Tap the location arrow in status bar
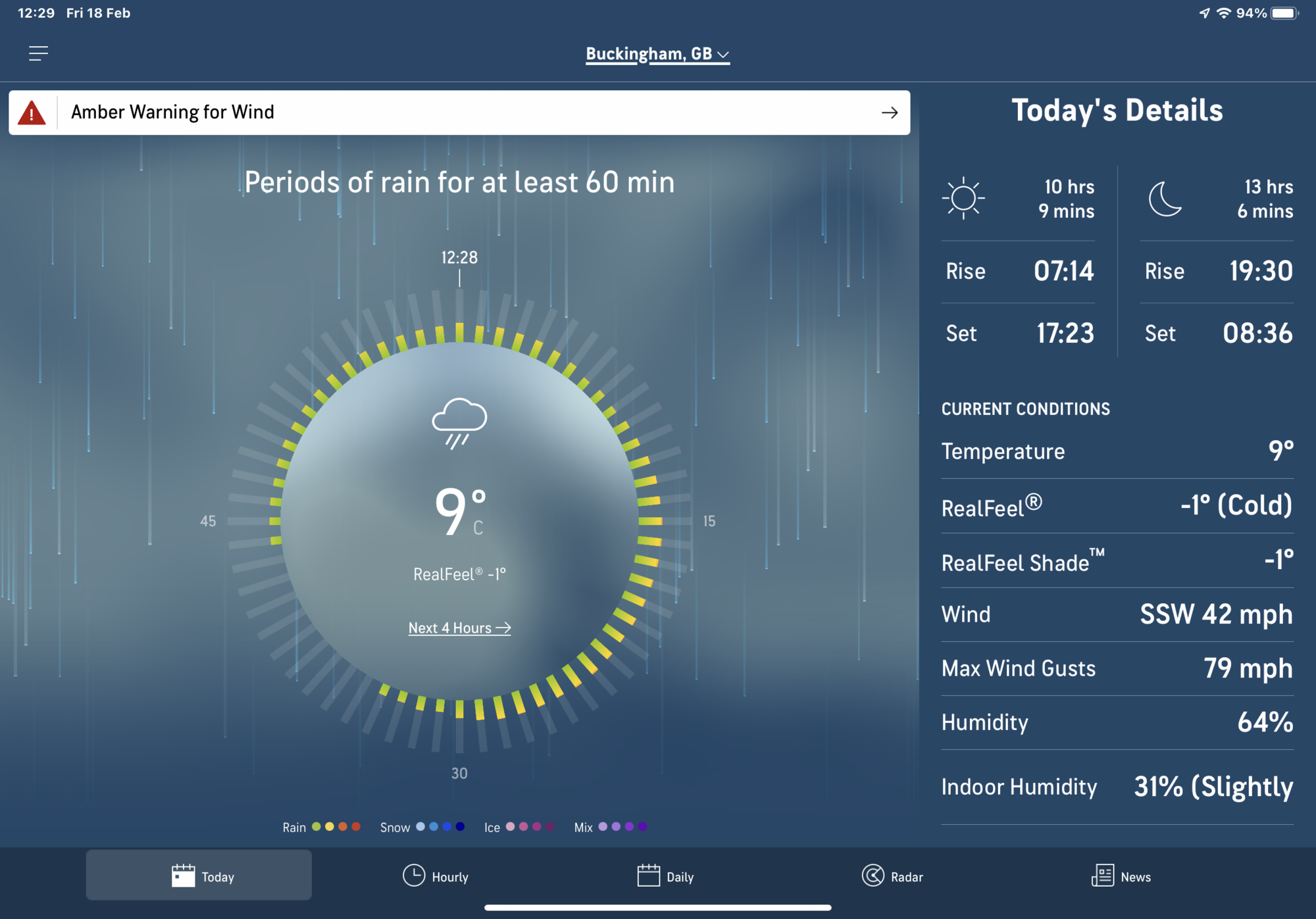This screenshot has height=919, width=1316. coord(1203,13)
